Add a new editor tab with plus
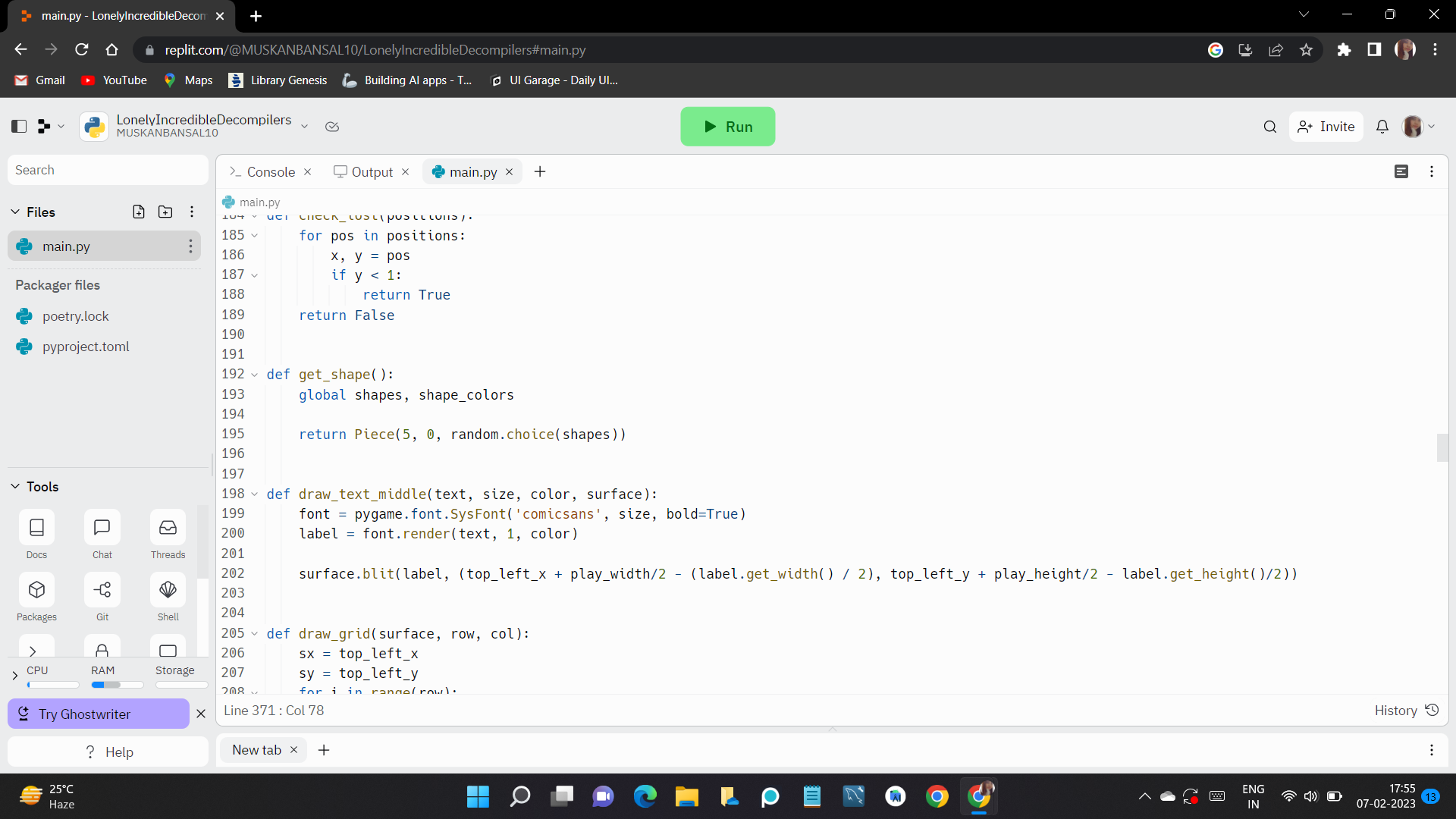The width and height of the screenshot is (1456, 819). coord(540,172)
